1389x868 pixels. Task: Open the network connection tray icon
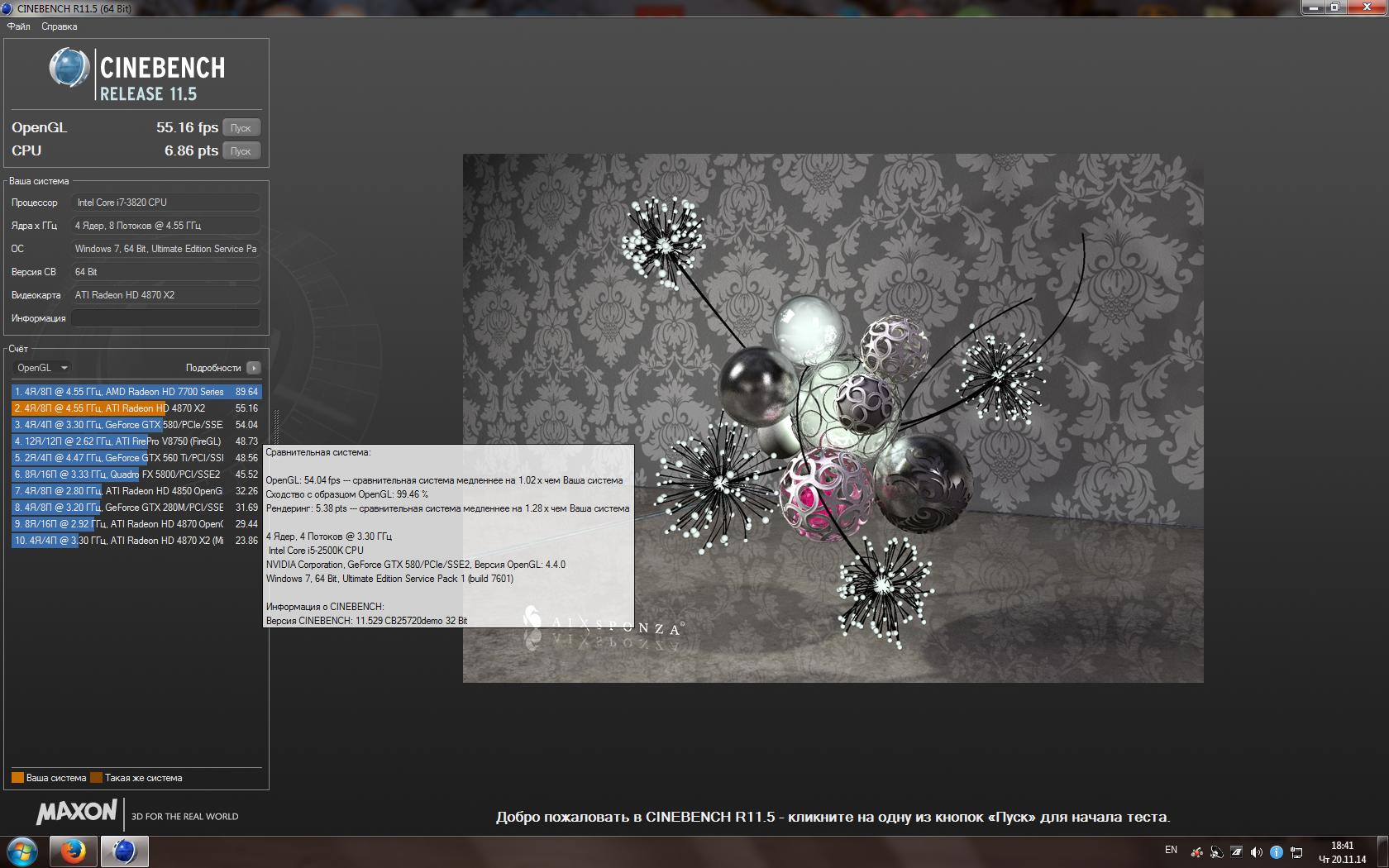coord(1296,852)
